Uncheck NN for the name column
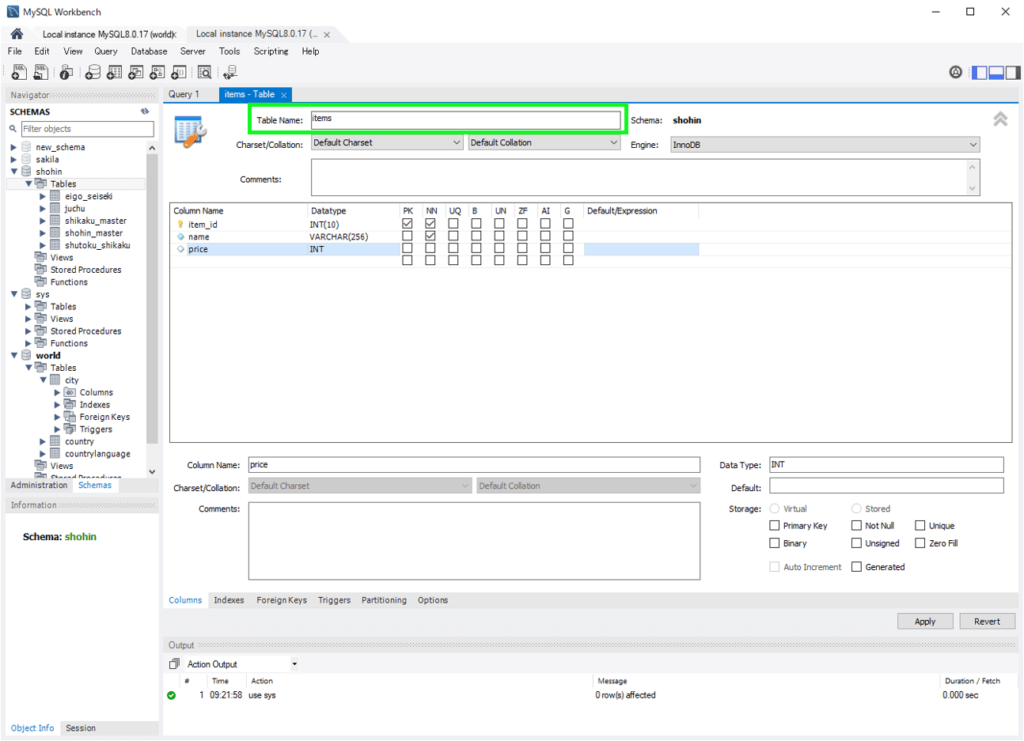 click(430, 236)
